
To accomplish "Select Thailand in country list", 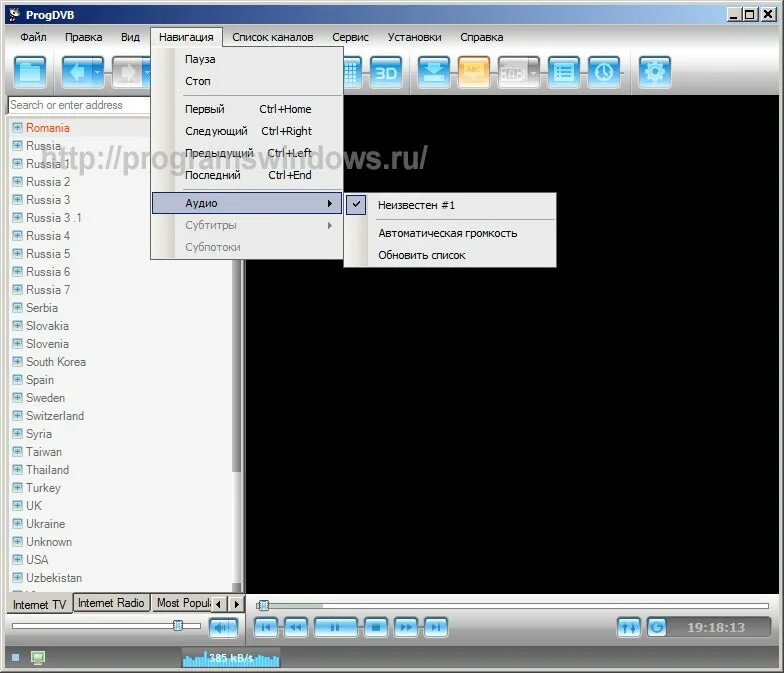I will [48, 470].
